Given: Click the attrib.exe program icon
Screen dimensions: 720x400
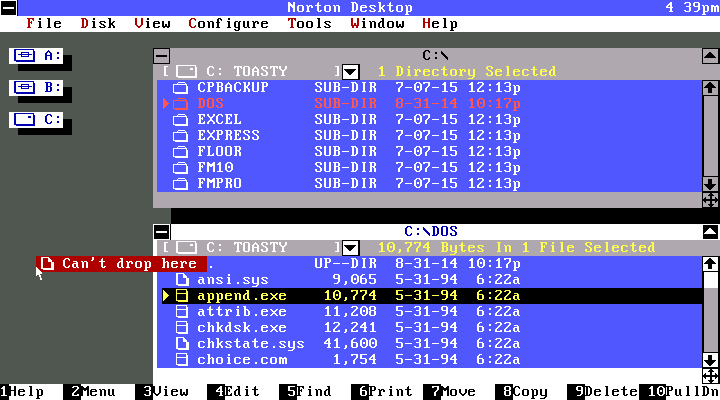Looking at the screenshot, I should (x=182, y=312).
